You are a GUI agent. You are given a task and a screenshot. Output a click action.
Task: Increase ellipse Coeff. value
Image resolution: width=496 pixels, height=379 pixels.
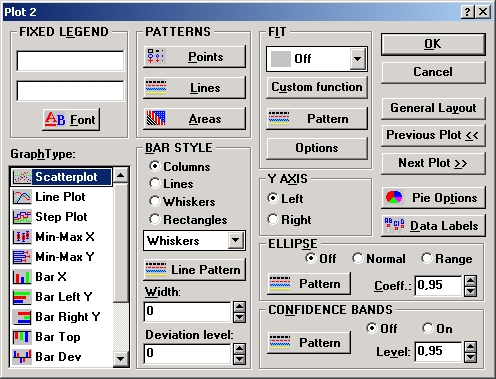tap(470, 281)
